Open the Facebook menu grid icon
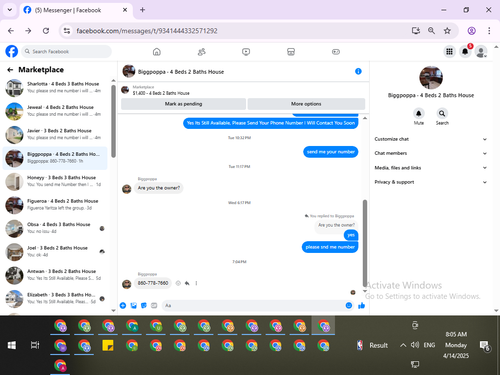Screen dimensions: 500x375 click(449, 52)
